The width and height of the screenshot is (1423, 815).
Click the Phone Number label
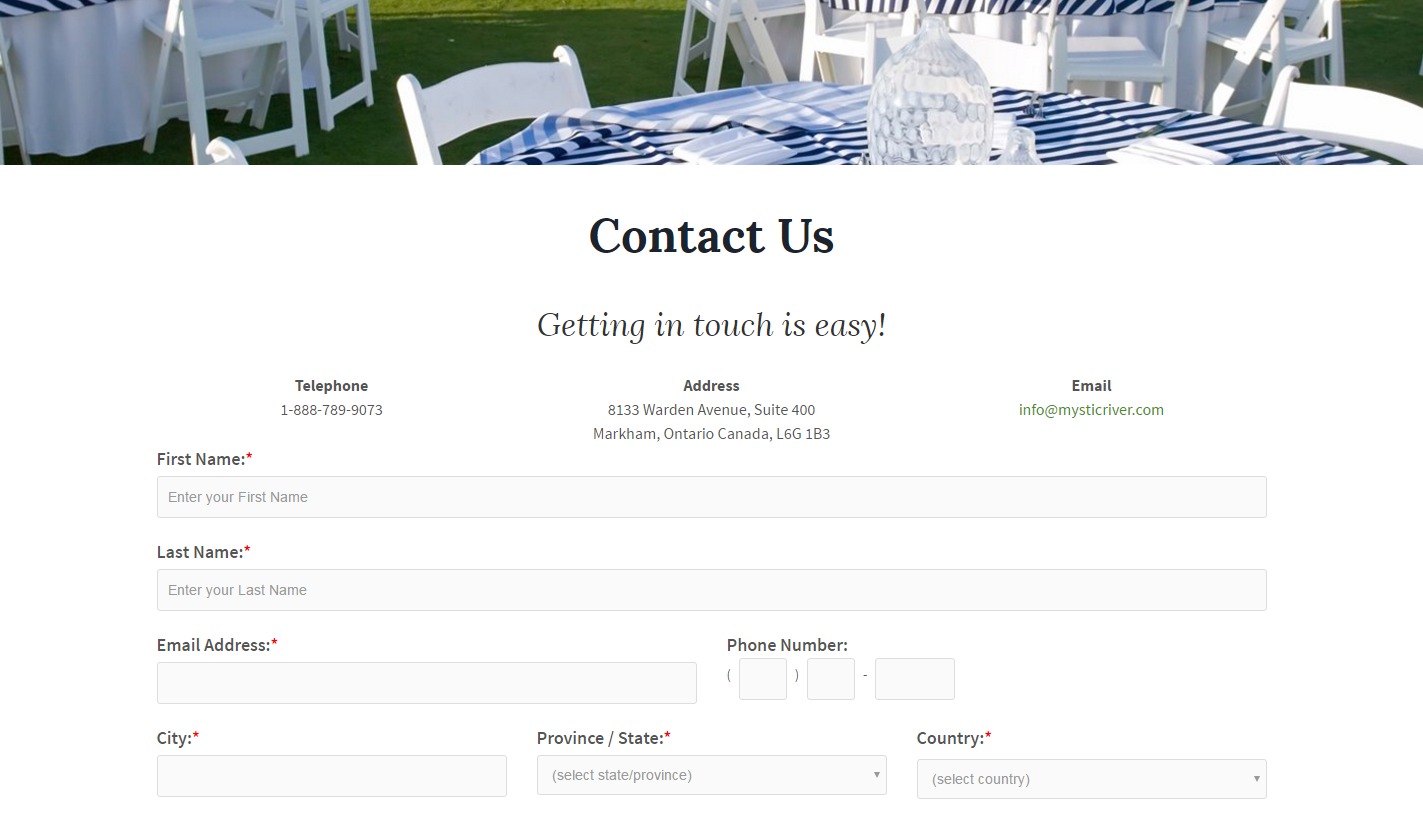coord(787,645)
